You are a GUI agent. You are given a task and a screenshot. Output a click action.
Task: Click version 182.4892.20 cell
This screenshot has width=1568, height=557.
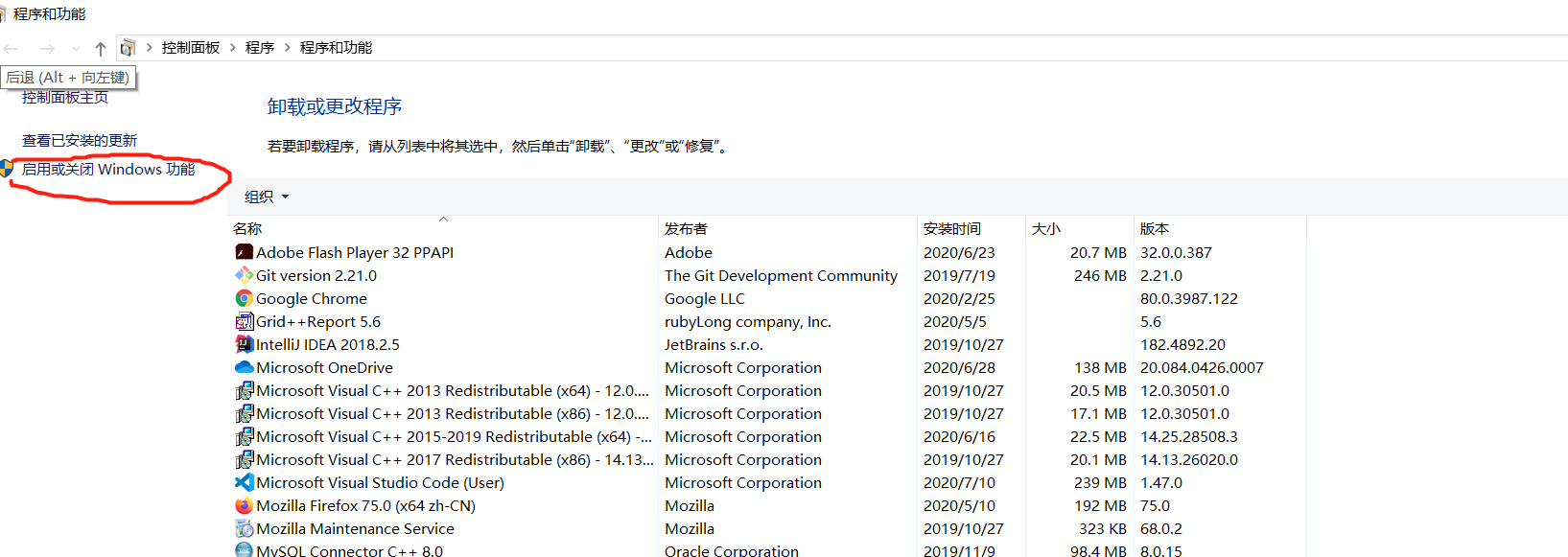(1182, 344)
